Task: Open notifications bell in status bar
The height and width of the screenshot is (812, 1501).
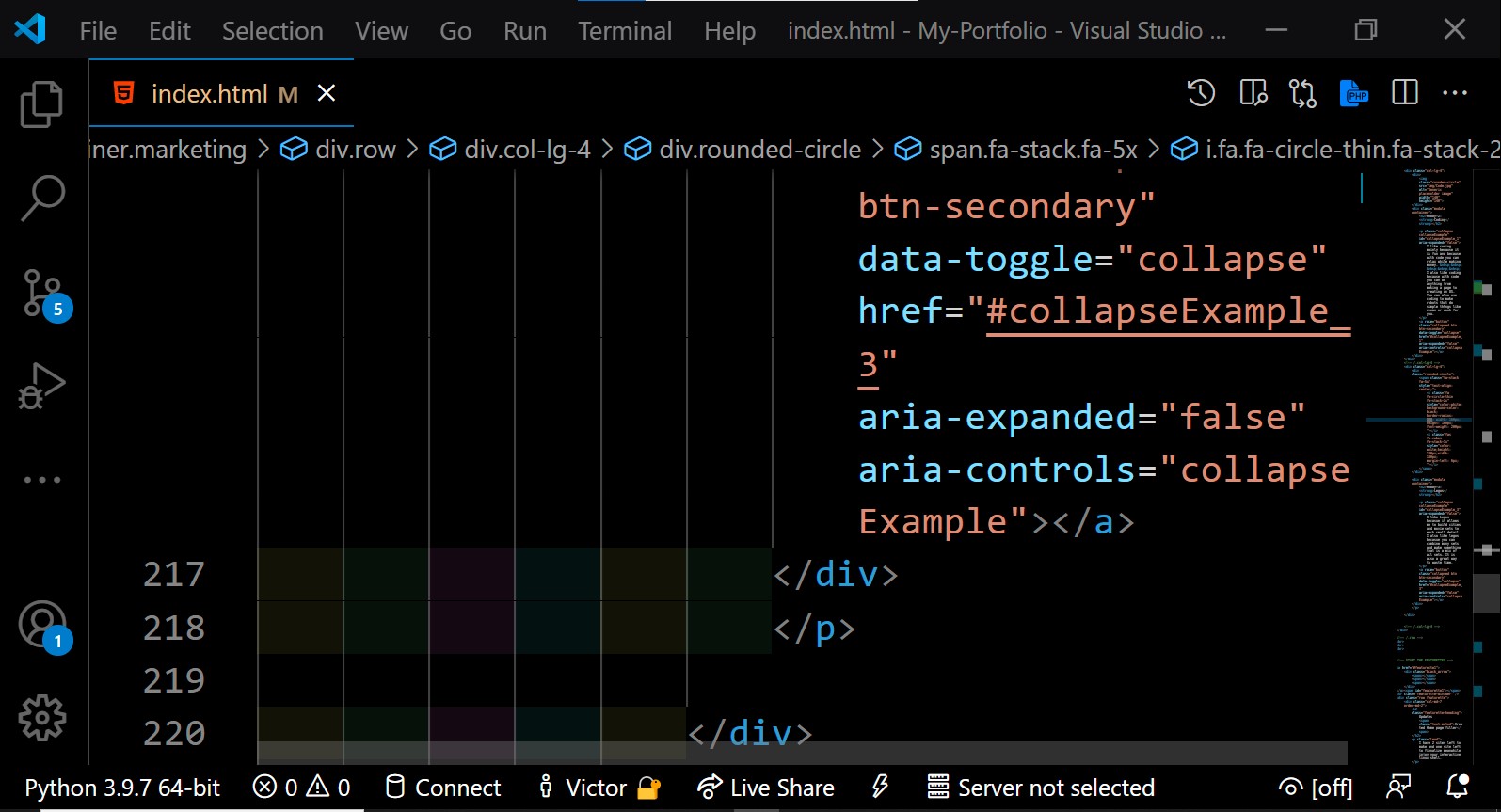Action: pos(1458,787)
